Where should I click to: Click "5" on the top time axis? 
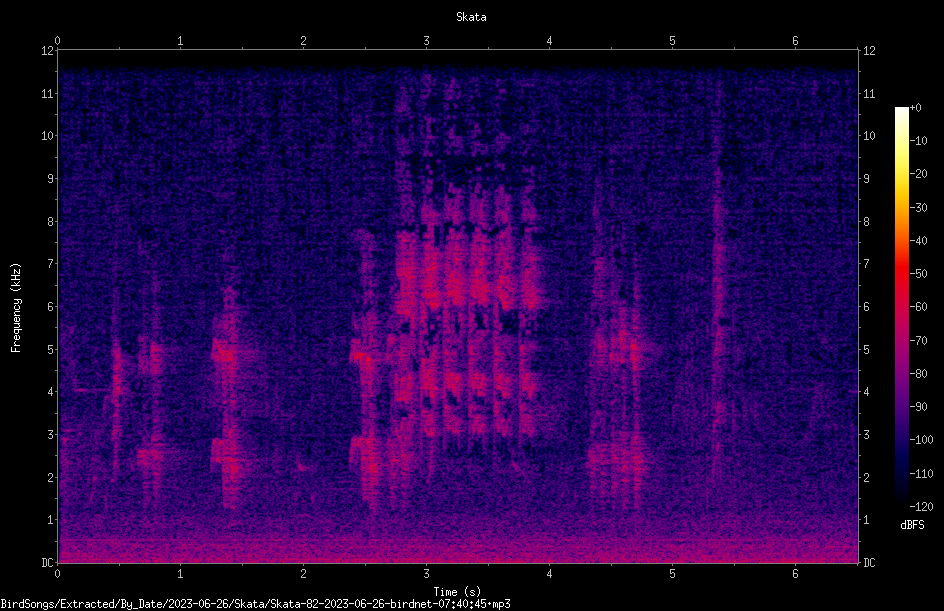[x=672, y=41]
